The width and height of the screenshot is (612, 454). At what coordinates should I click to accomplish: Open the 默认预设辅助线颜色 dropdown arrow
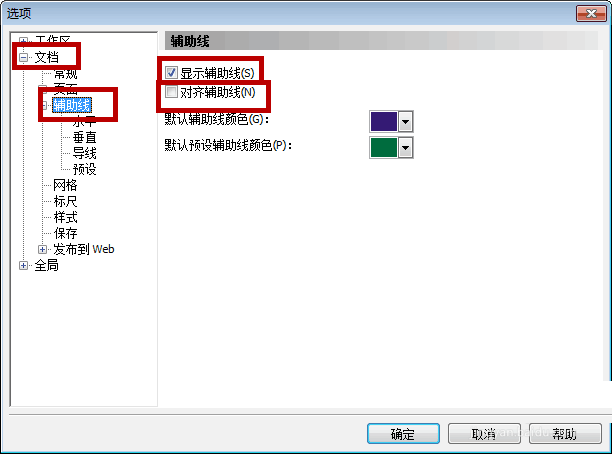coord(405,148)
